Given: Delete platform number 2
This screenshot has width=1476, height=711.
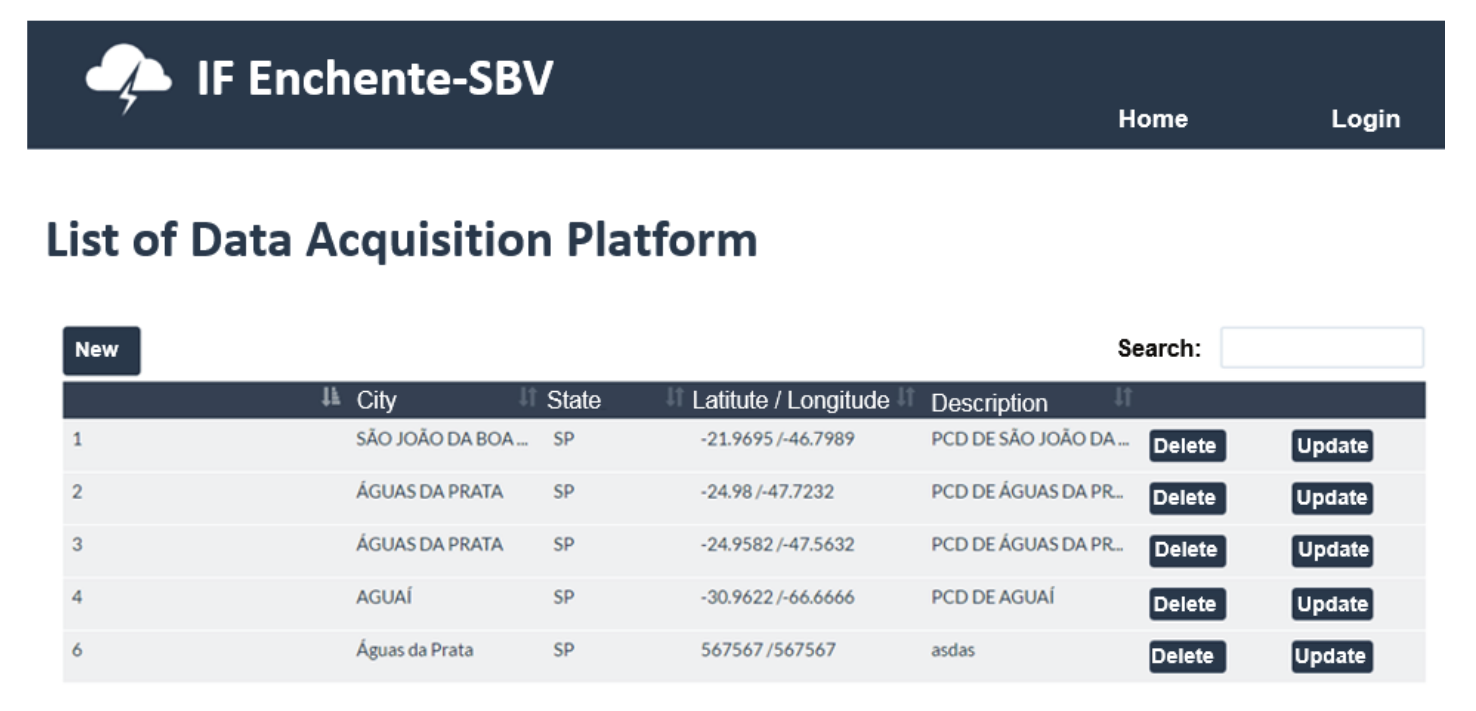Looking at the screenshot, I should click(x=1186, y=498).
